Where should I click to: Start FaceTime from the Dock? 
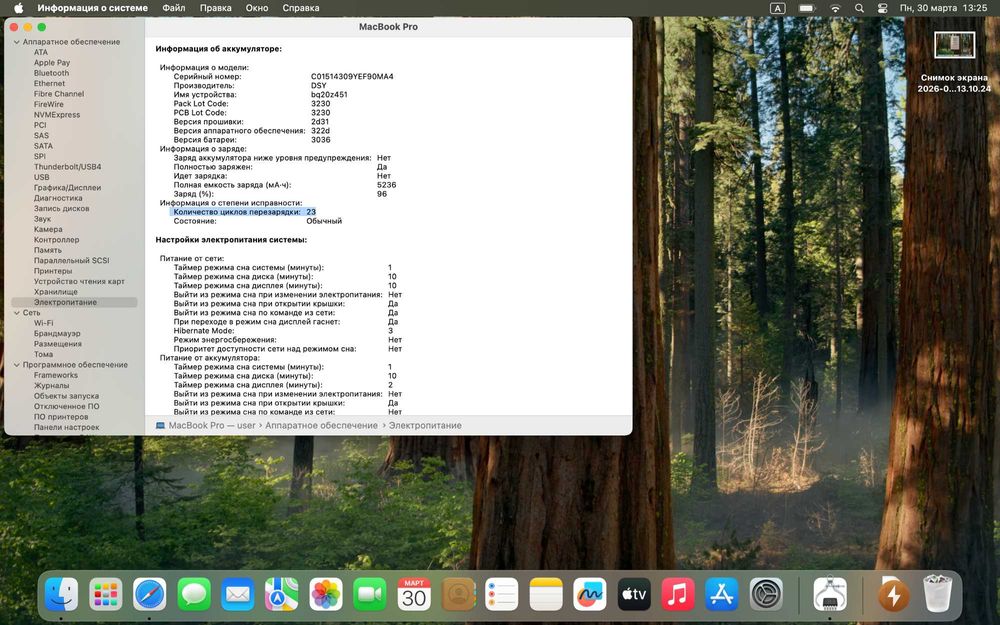(370, 594)
